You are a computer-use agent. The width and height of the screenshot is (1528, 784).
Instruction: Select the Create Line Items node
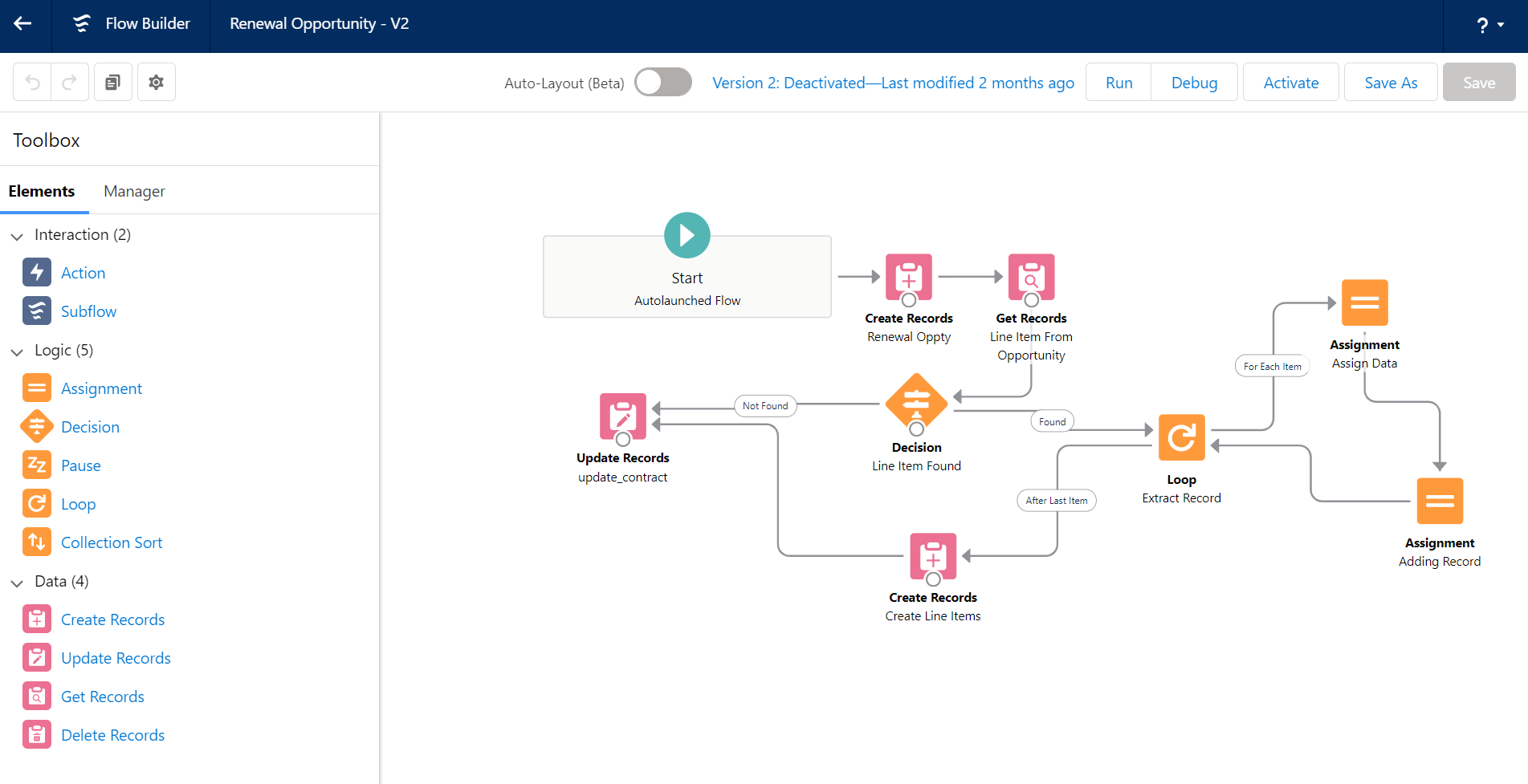click(x=933, y=556)
